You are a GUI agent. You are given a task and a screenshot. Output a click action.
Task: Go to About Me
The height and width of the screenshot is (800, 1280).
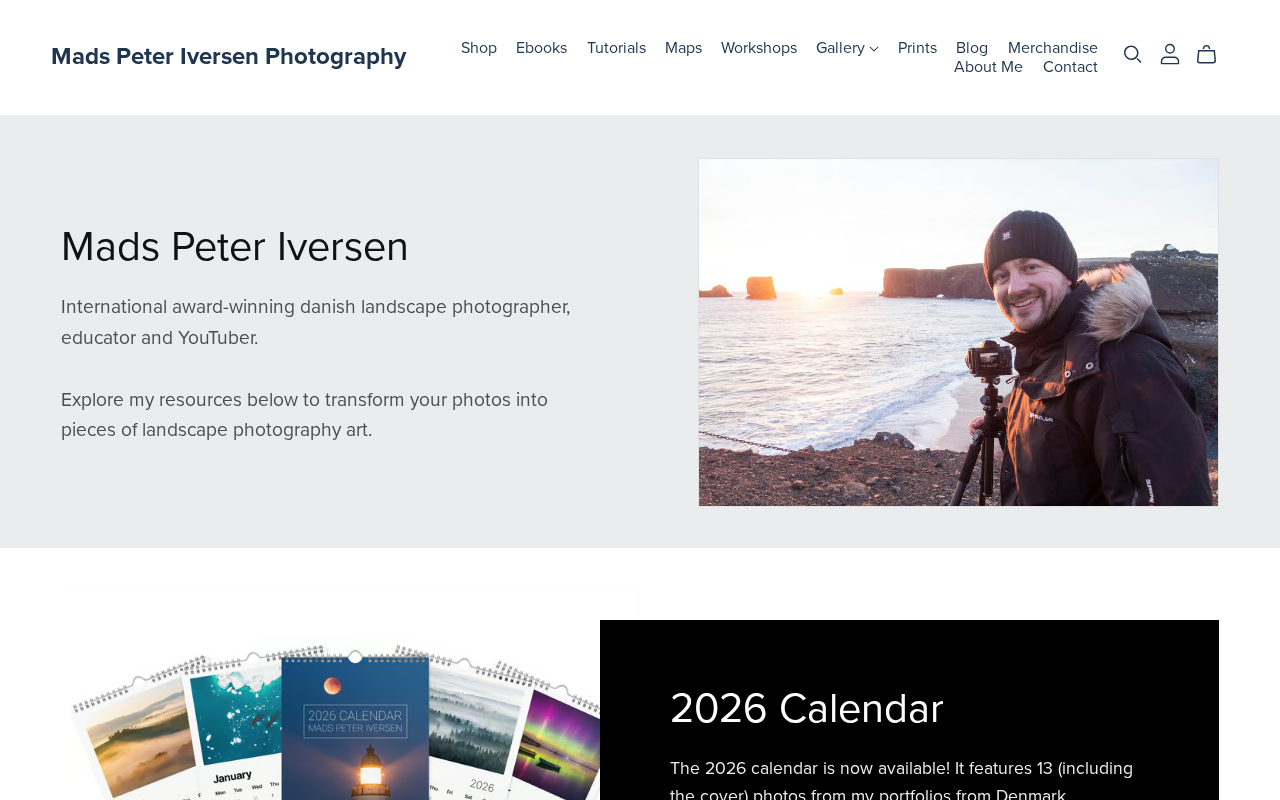(988, 67)
